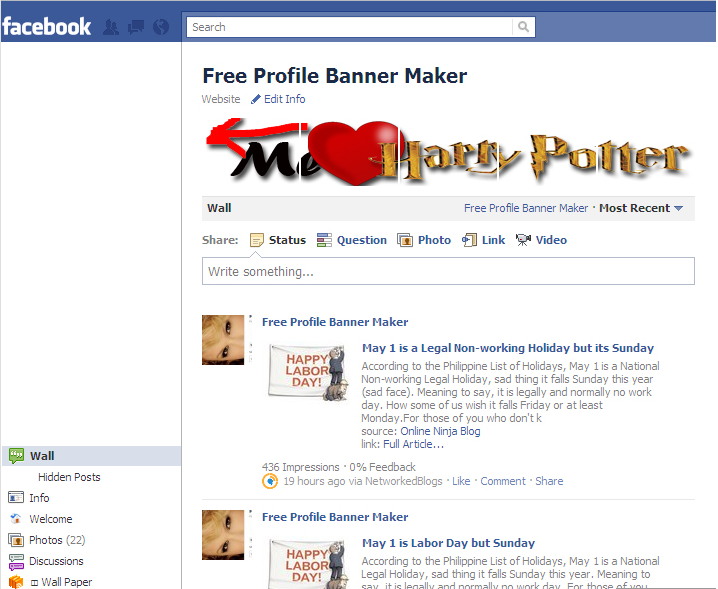
Task: Open friend requests icon in header
Action: [111, 27]
